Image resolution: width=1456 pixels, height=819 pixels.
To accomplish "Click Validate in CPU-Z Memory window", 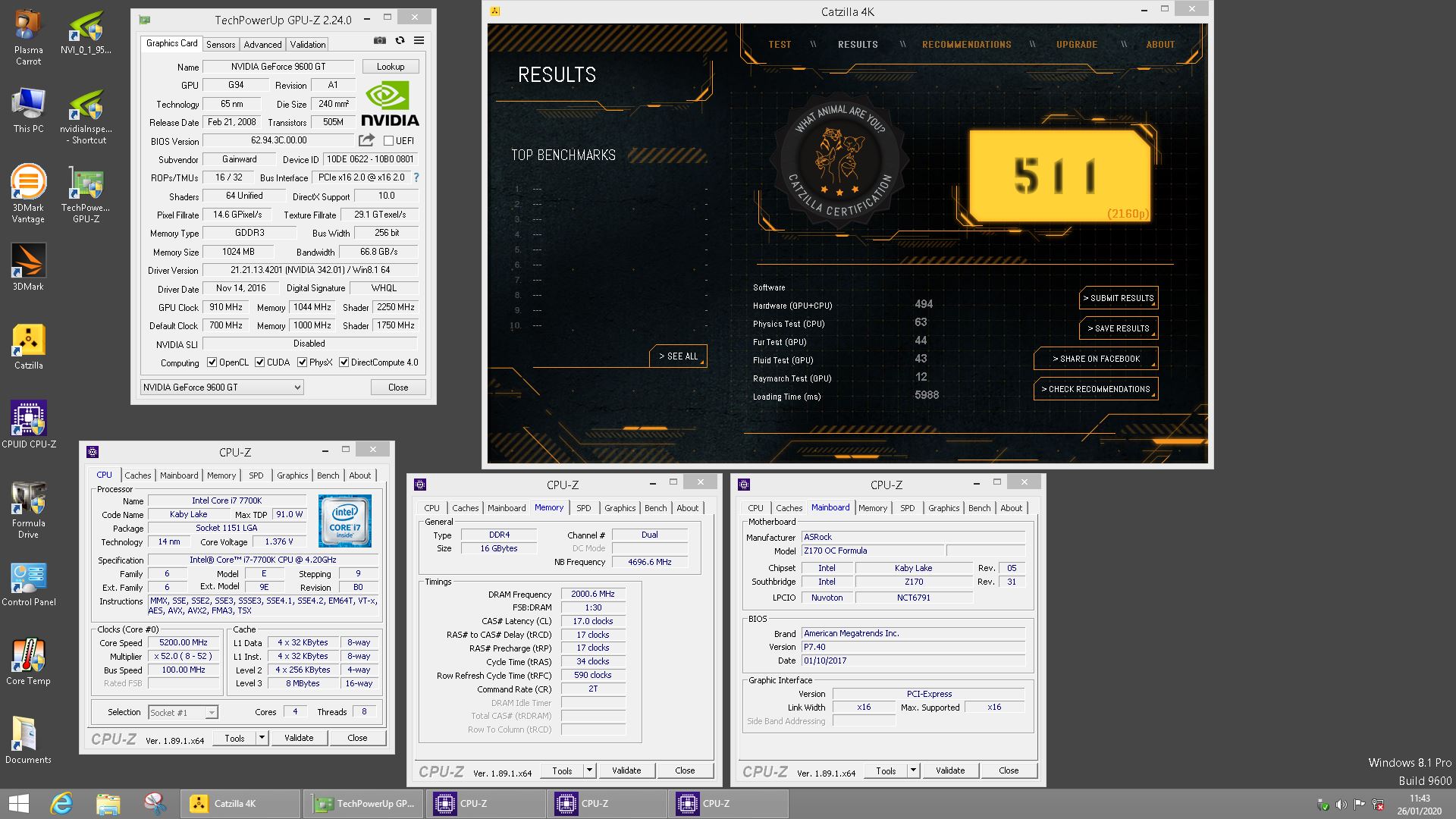I will tap(626, 770).
